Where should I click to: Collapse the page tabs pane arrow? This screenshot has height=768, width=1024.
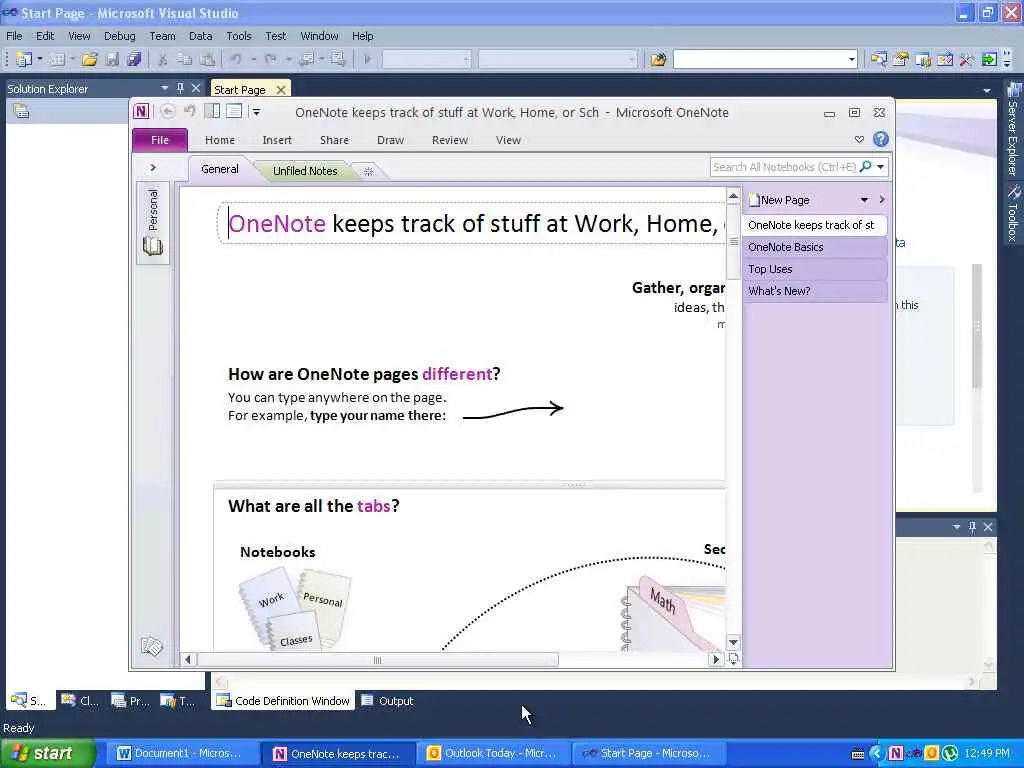(x=882, y=200)
